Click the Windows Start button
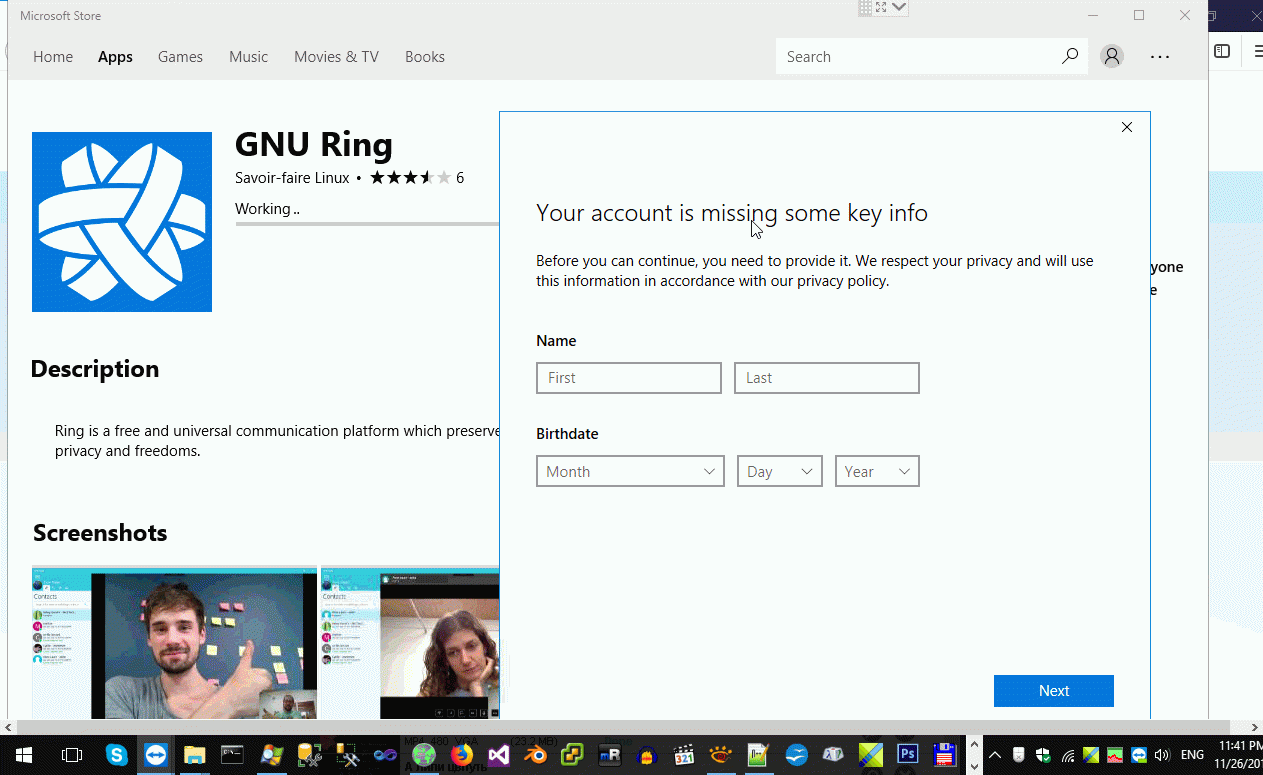This screenshot has width=1263, height=775. coord(24,755)
